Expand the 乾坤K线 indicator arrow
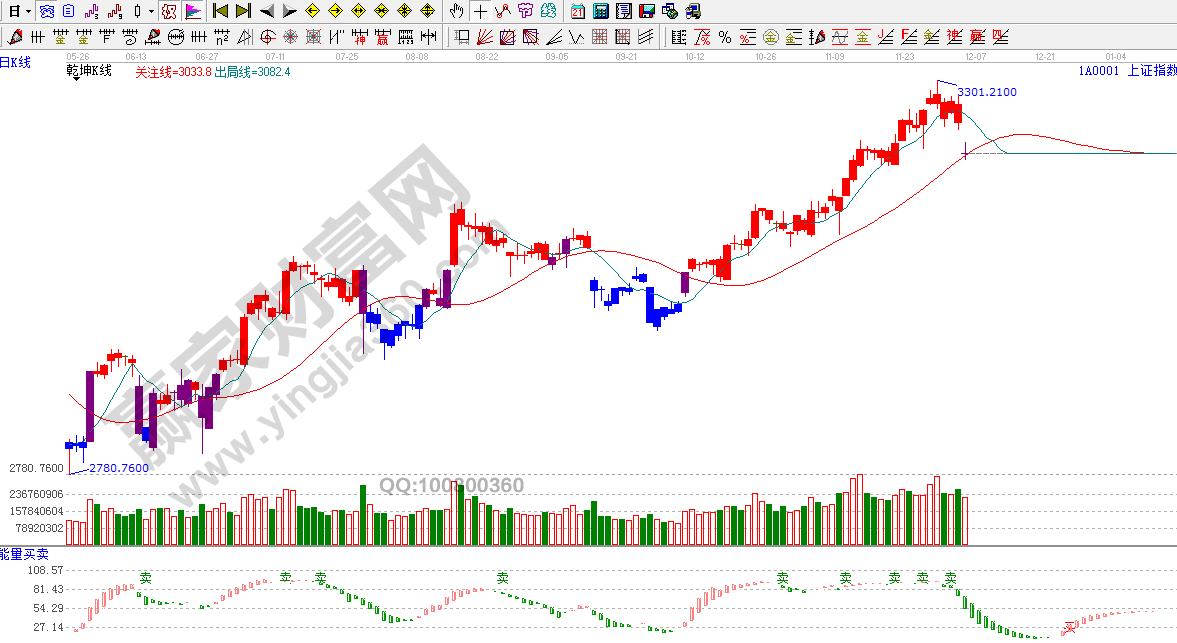 click(76, 80)
